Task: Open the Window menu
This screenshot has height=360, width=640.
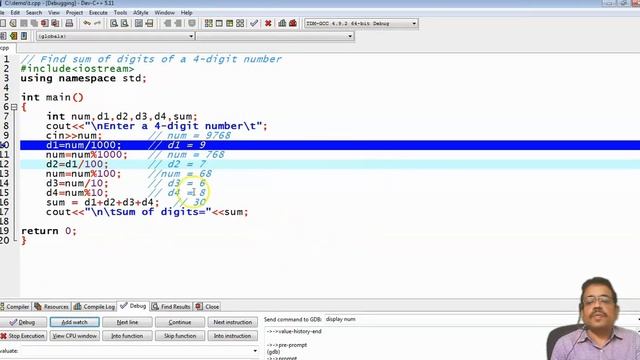Action: tap(164, 13)
